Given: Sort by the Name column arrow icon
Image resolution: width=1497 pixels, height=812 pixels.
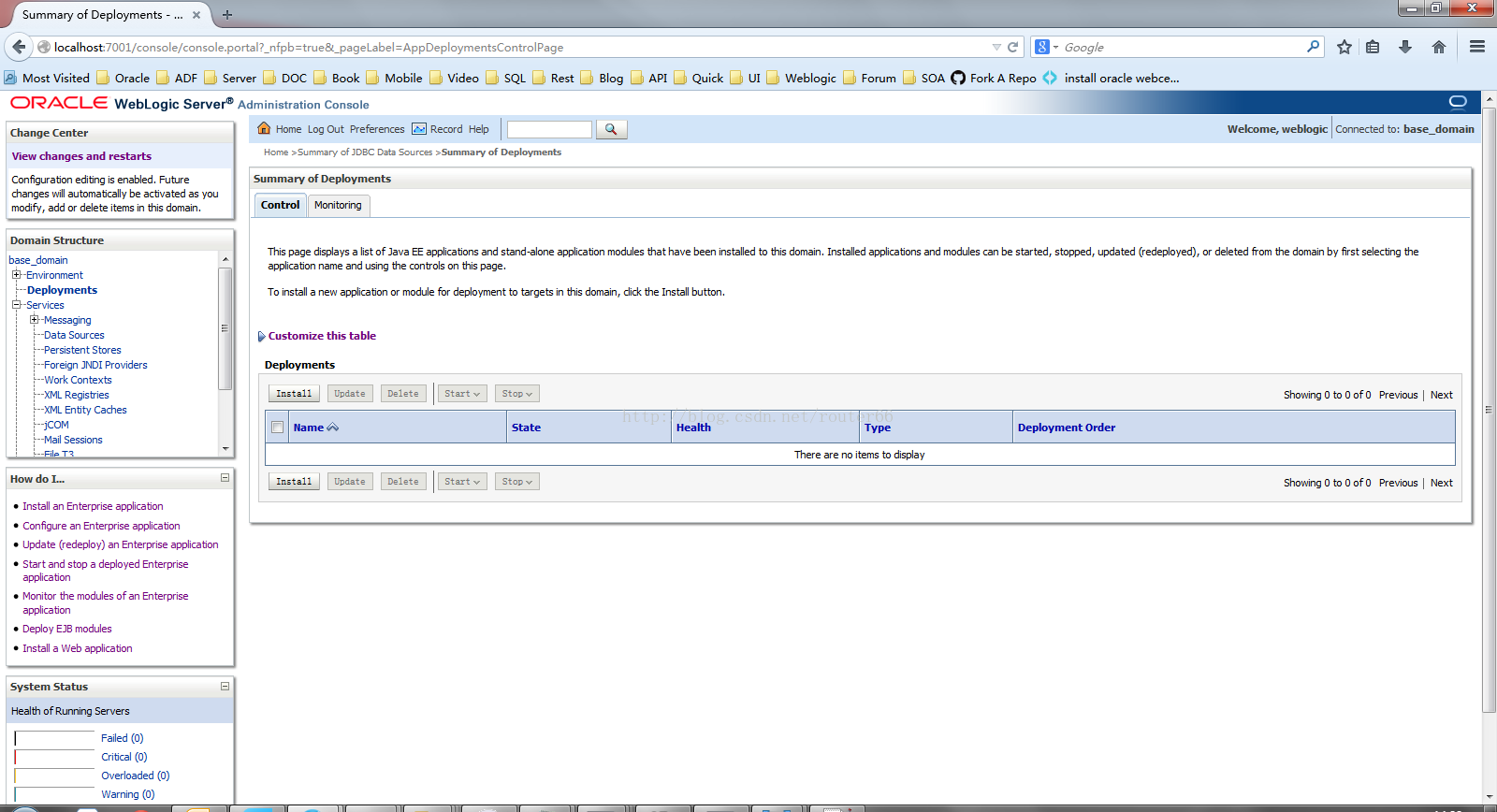Looking at the screenshot, I should click(332, 428).
